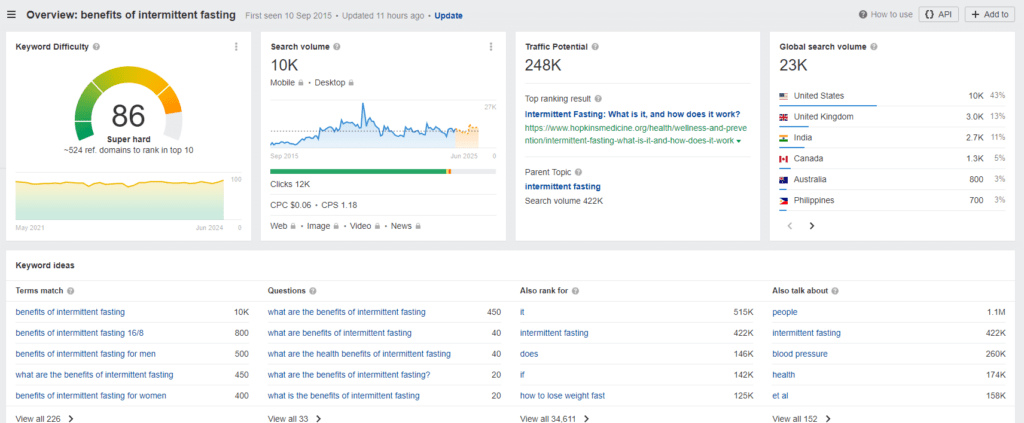The image size is (1024, 423).
Task: Open the health keyword in Also talk about
Action: (x=784, y=375)
